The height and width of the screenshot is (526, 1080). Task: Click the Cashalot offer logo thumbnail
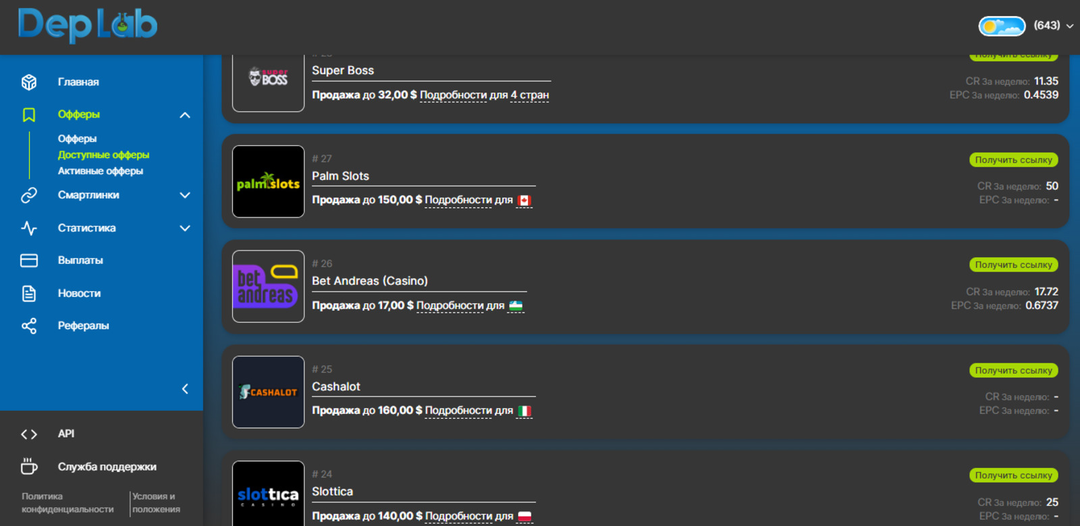point(268,392)
